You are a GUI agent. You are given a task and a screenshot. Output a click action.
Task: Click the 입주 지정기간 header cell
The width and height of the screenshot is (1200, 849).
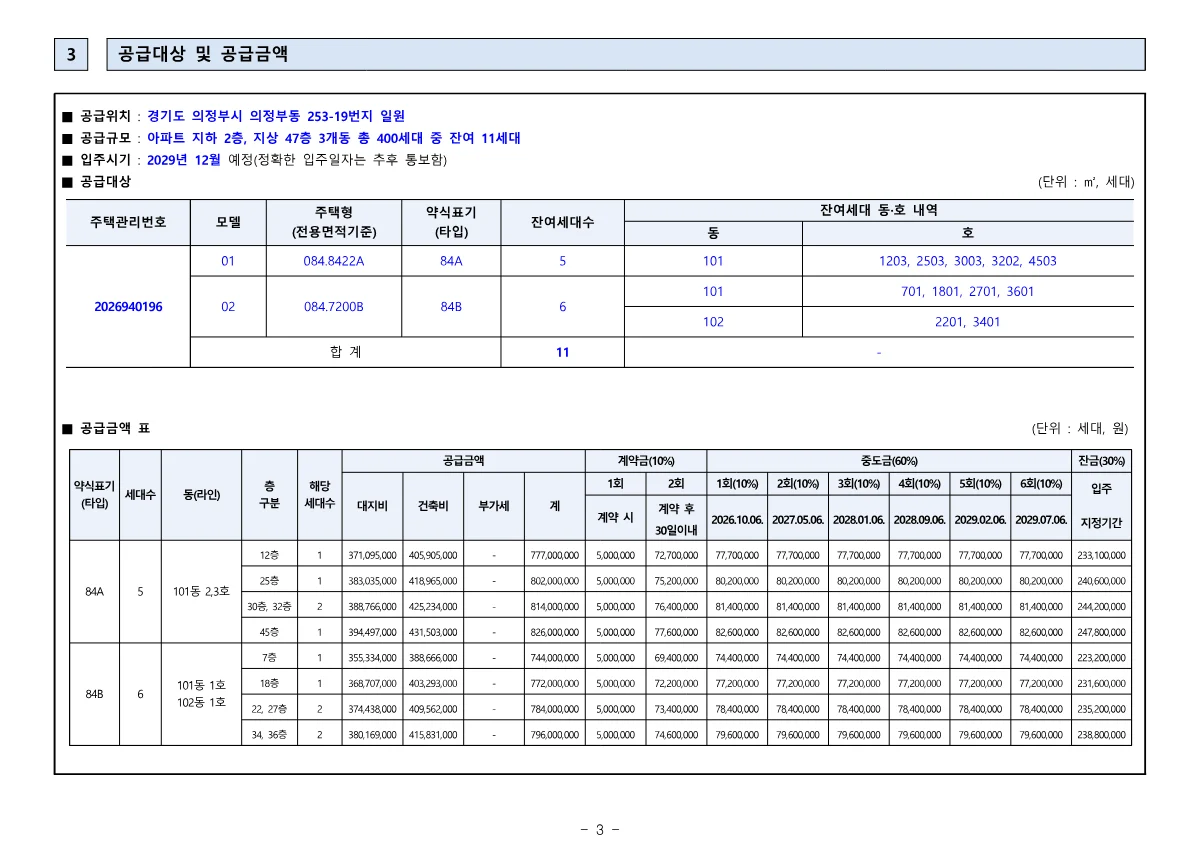[1101, 506]
